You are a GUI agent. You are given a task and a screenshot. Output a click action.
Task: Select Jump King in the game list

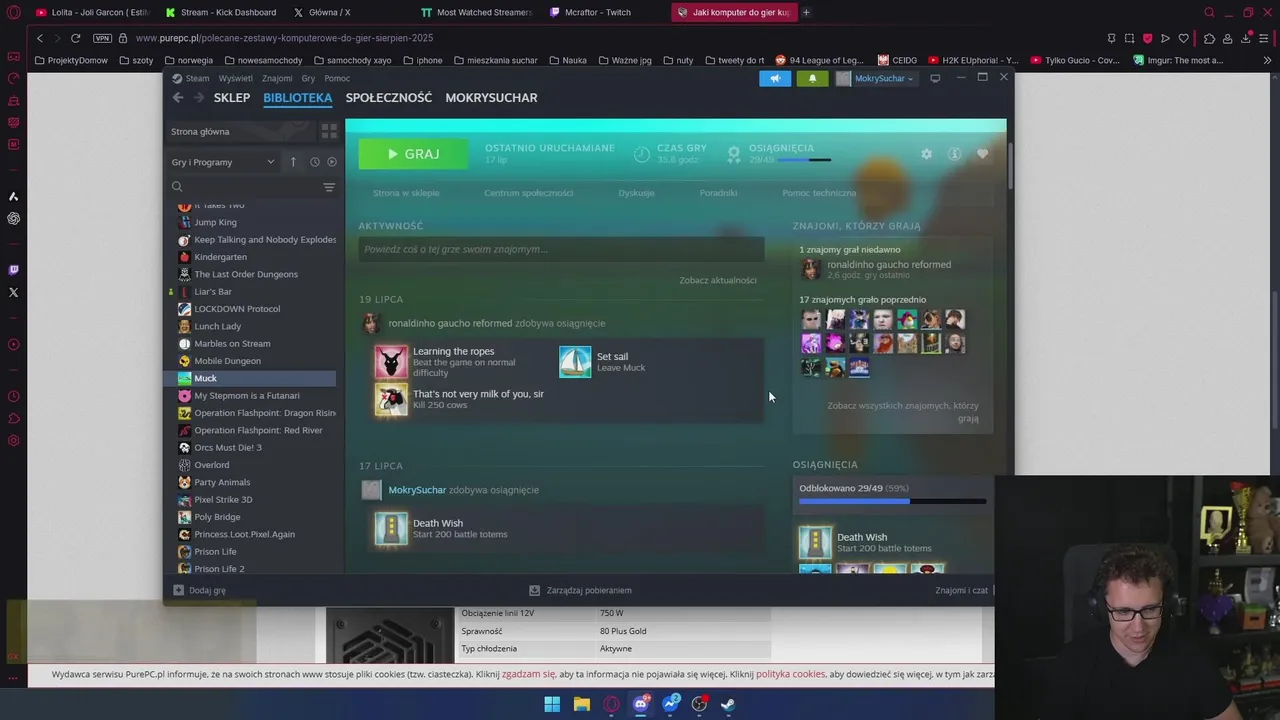click(215, 222)
